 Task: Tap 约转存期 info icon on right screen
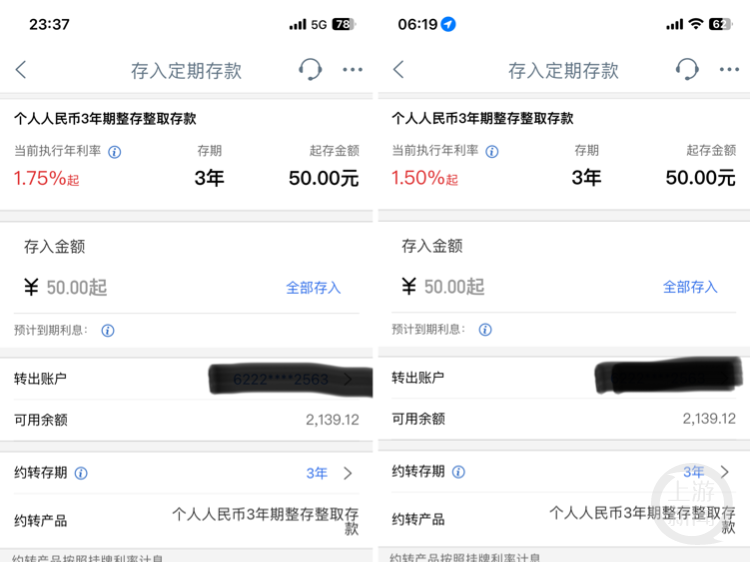pos(458,472)
